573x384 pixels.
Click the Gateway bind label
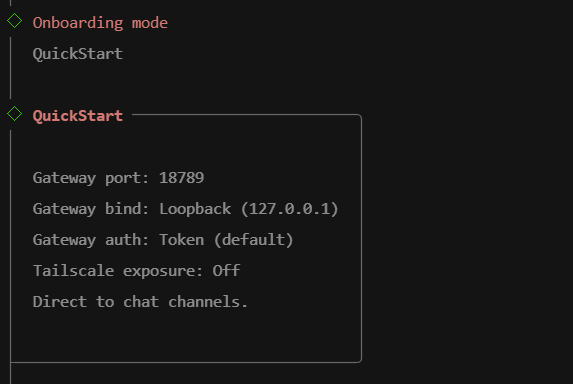pos(91,209)
